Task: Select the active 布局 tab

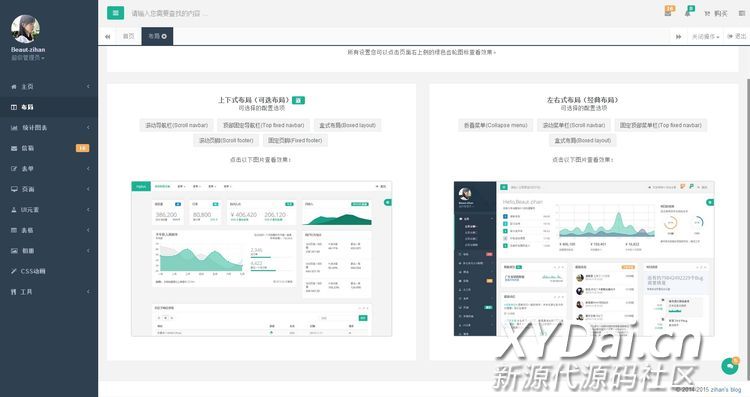Action: click(x=157, y=36)
